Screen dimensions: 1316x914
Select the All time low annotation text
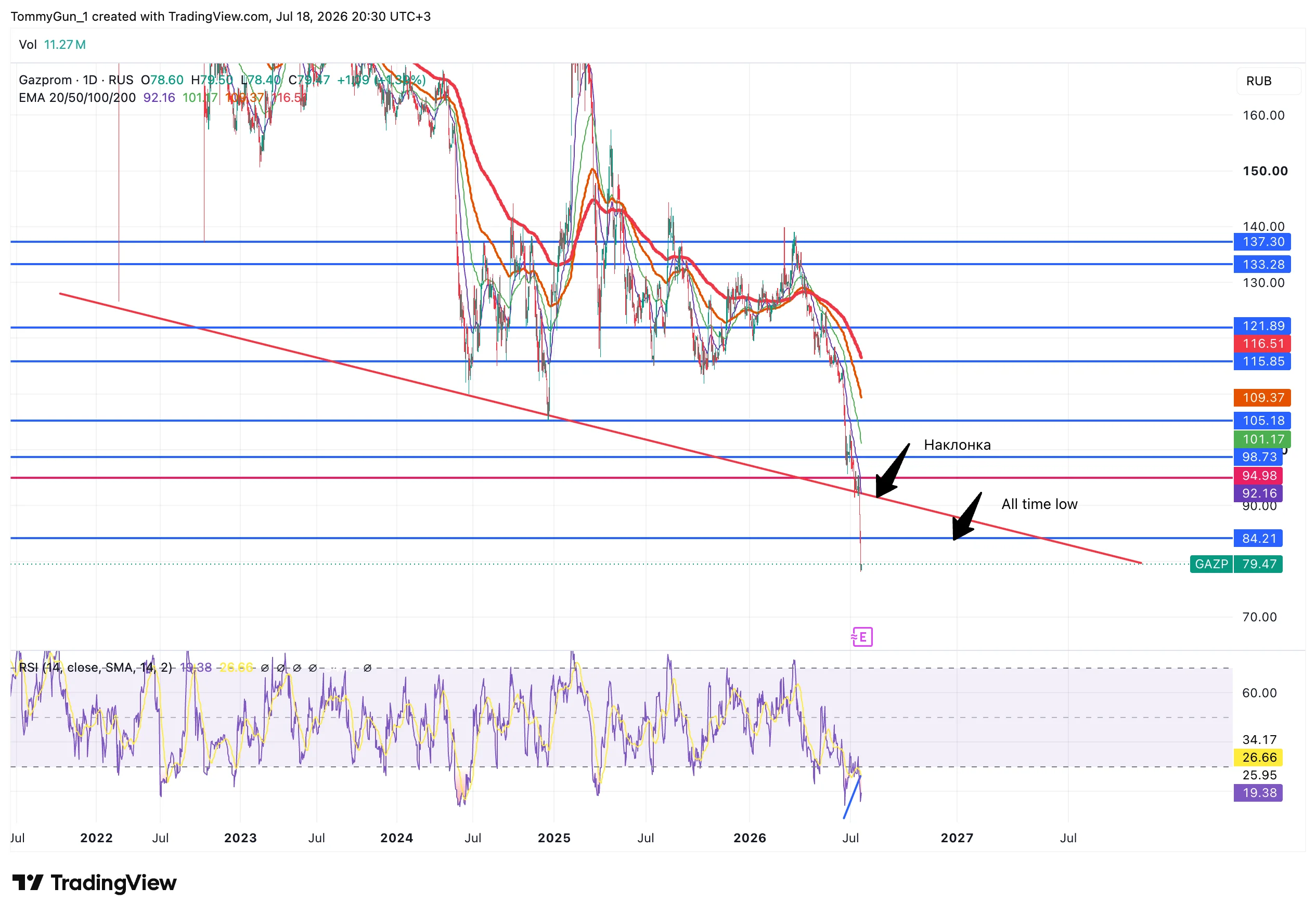click(x=1039, y=504)
